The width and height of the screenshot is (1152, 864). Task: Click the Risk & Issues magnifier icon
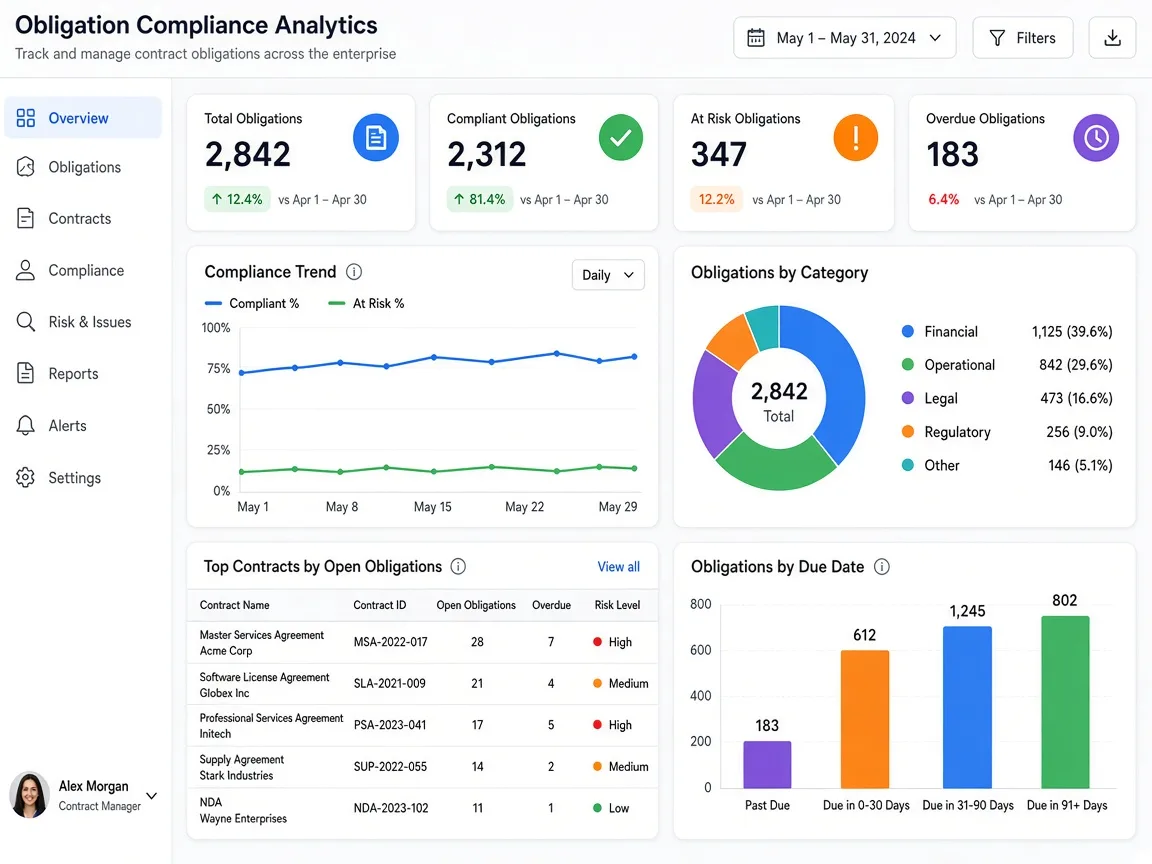pos(26,322)
